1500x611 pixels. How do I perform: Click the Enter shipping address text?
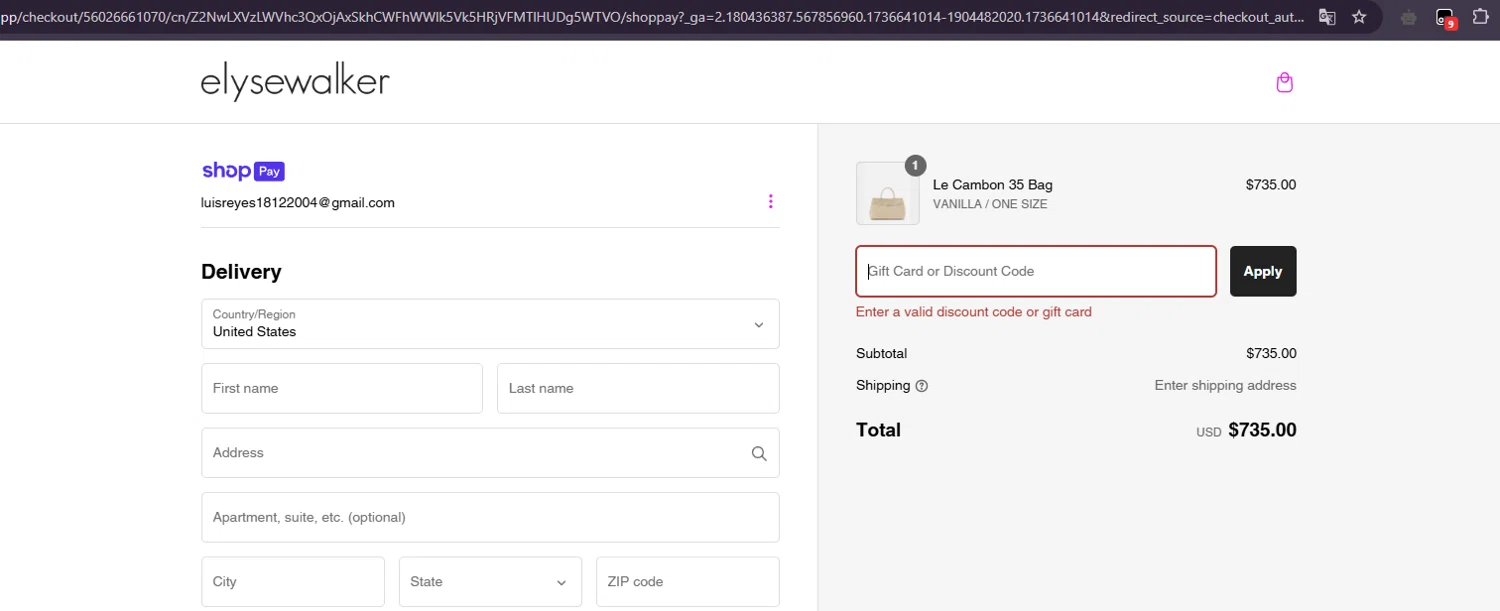(1225, 386)
